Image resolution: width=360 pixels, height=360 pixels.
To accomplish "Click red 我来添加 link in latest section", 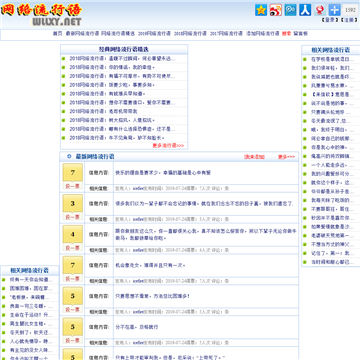I will pyautogui.click(x=254, y=157).
